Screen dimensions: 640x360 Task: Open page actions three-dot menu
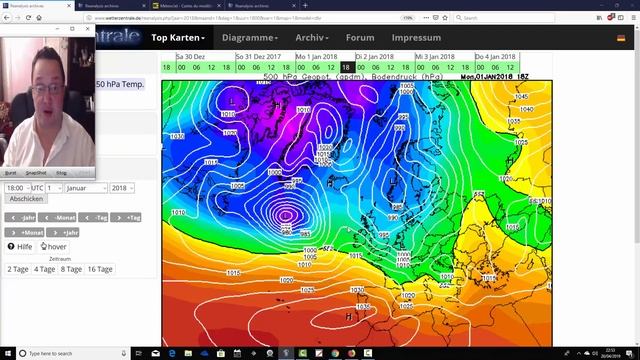pyautogui.click(x=426, y=18)
